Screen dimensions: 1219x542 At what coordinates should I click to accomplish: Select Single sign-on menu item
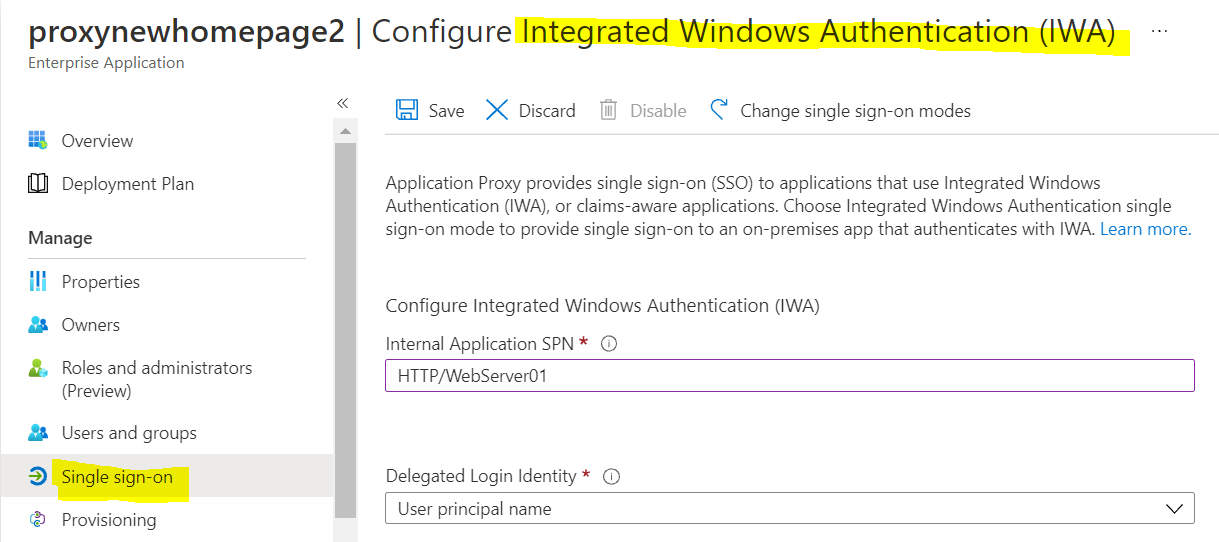point(117,477)
